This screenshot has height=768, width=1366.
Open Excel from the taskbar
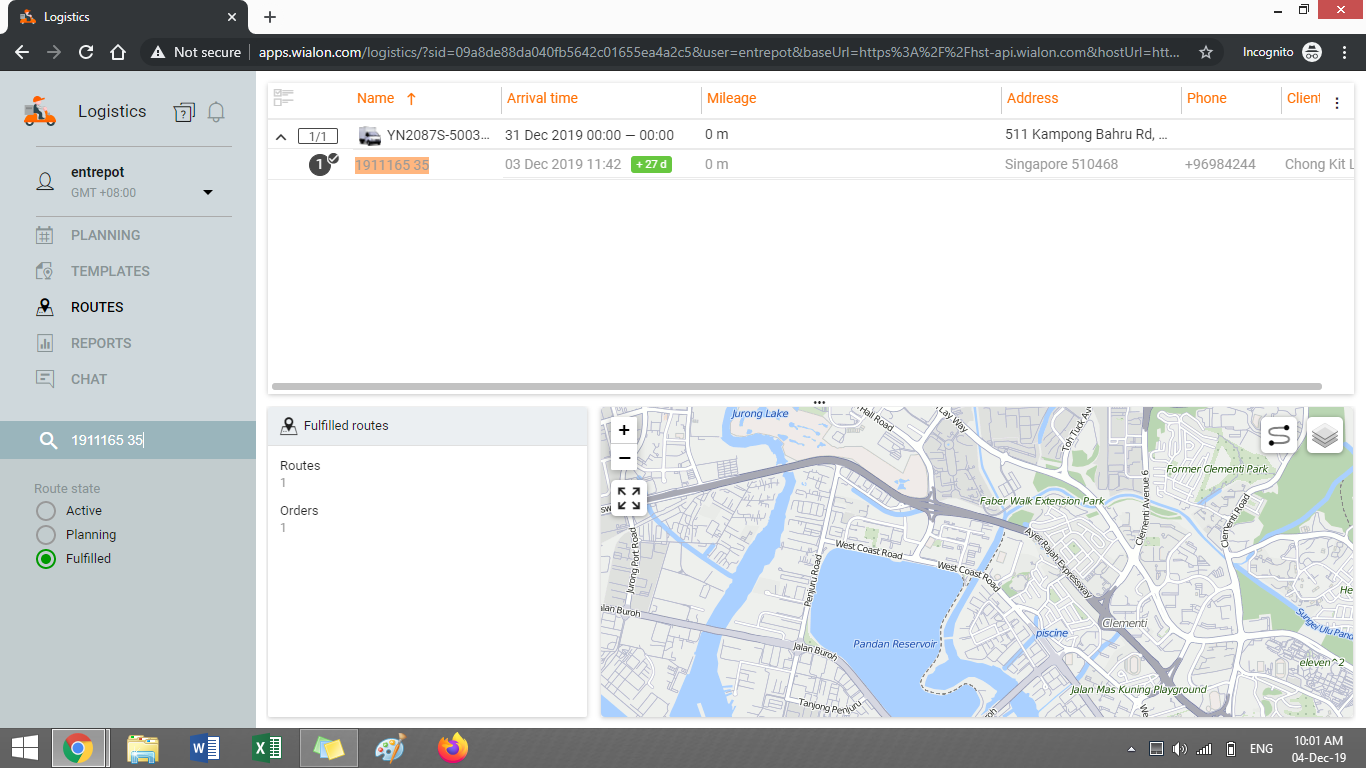[266, 748]
